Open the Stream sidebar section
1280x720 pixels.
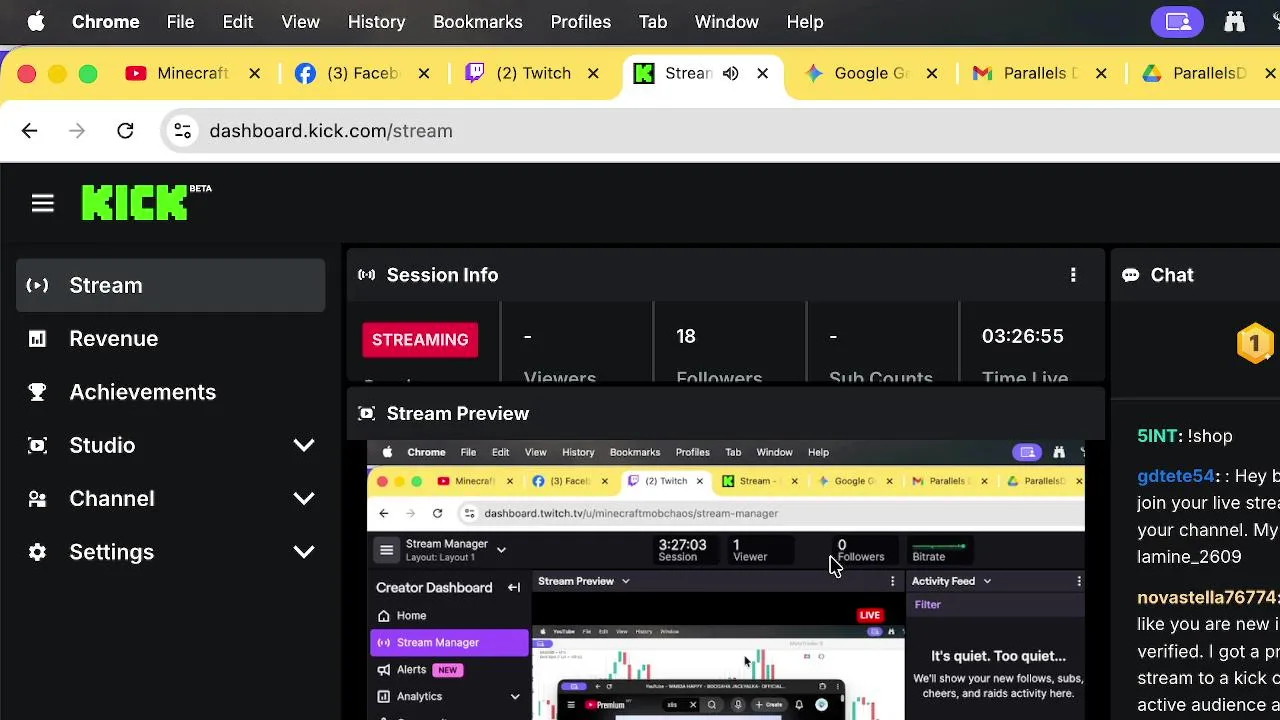[170, 285]
